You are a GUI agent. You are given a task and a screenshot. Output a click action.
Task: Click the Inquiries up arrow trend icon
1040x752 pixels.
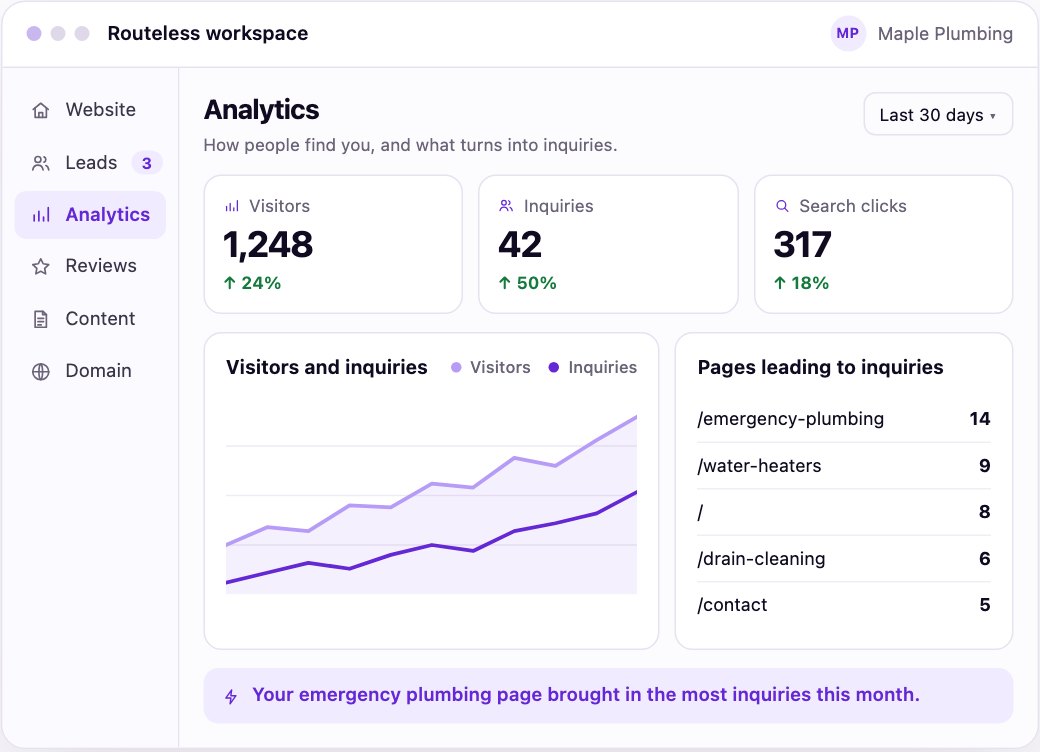coord(505,283)
